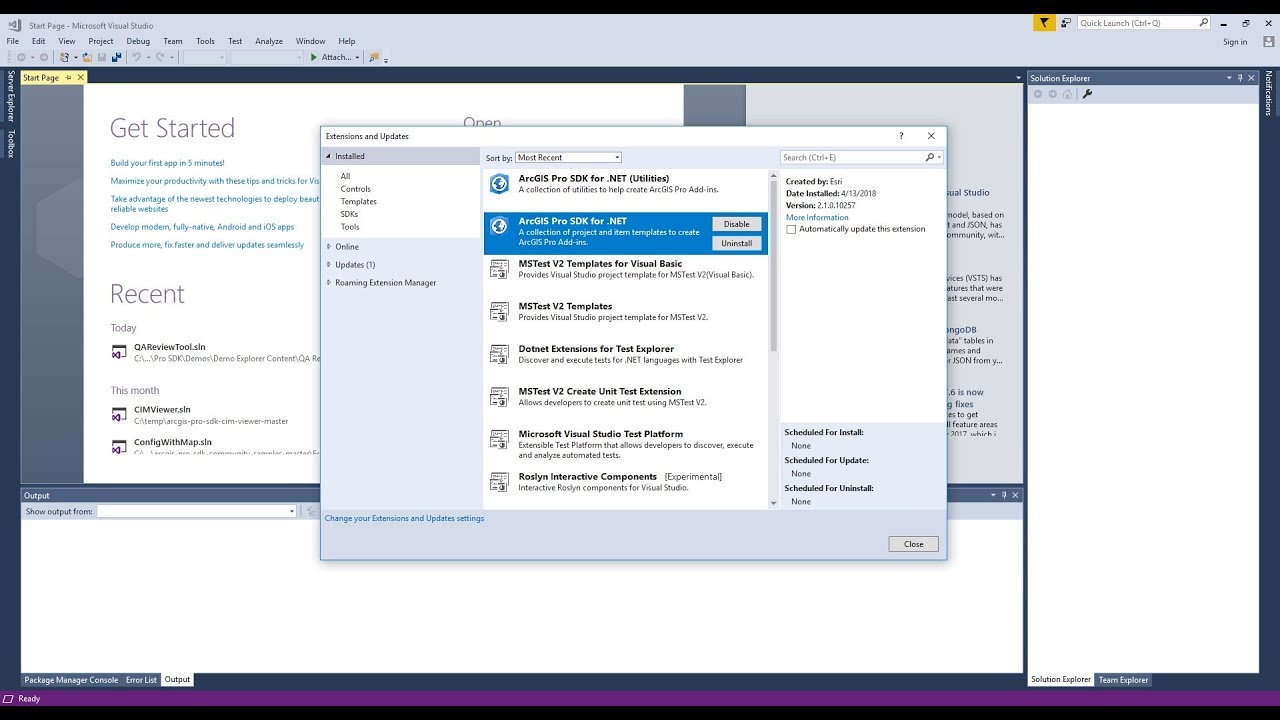The width and height of the screenshot is (1280, 720).
Task: Open the Tools menu
Action: (205, 41)
